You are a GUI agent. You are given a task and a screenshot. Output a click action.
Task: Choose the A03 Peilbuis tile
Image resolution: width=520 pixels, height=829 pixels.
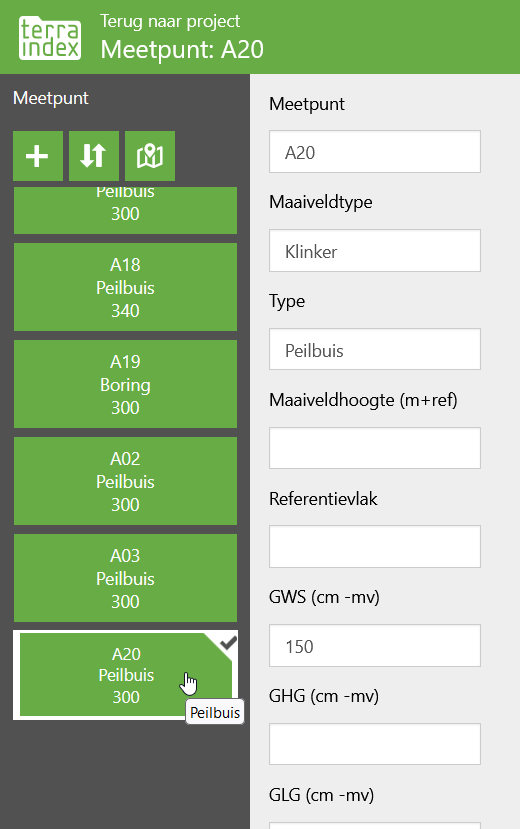click(125, 578)
